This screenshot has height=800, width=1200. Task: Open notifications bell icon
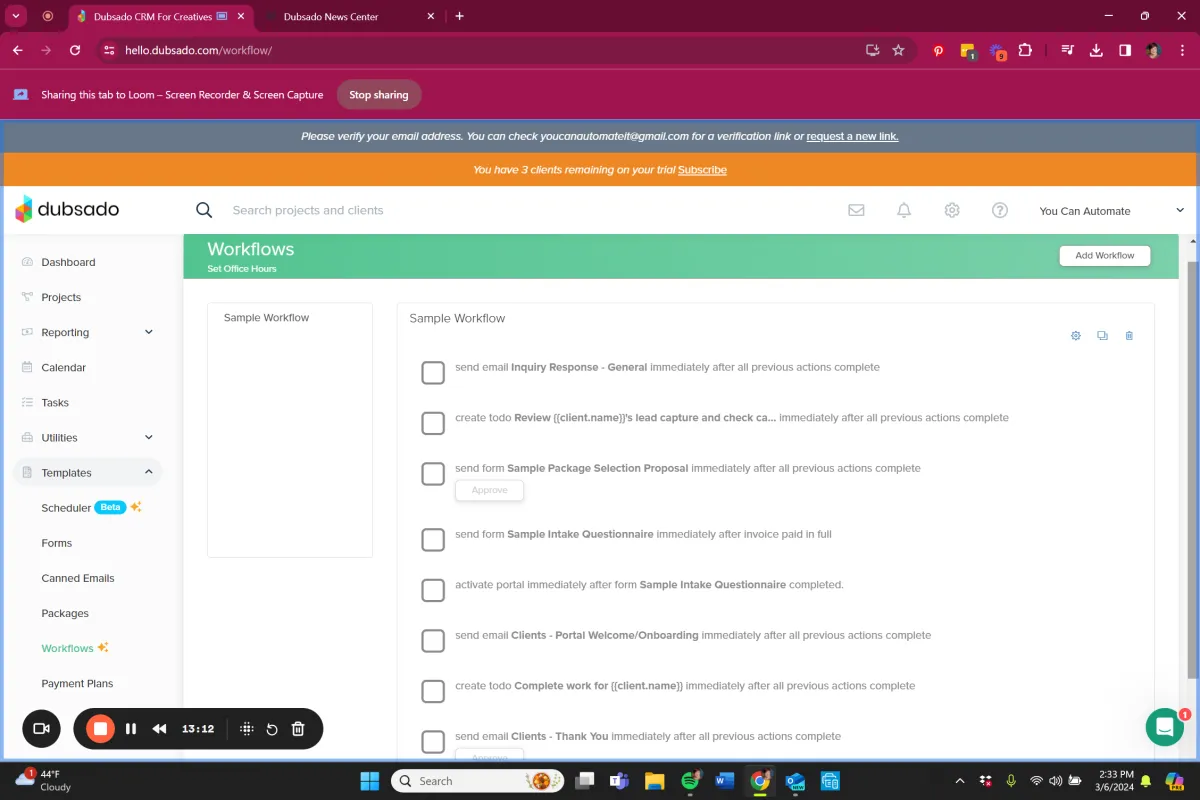click(x=904, y=210)
